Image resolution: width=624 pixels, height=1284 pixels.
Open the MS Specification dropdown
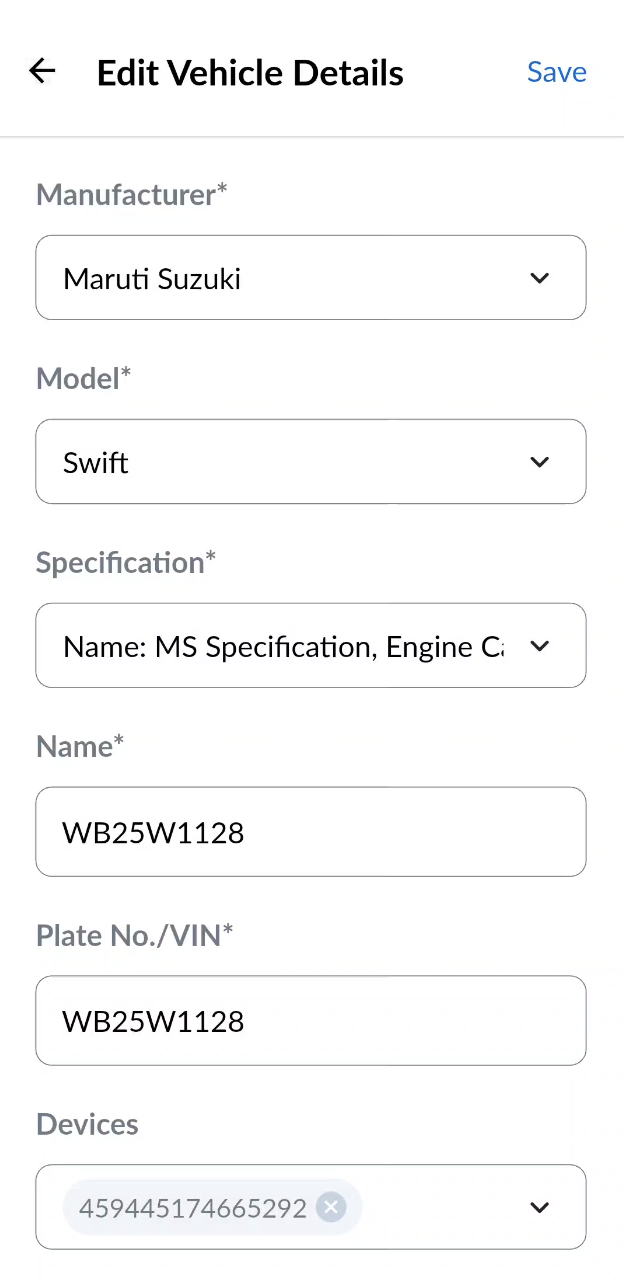point(280,646)
